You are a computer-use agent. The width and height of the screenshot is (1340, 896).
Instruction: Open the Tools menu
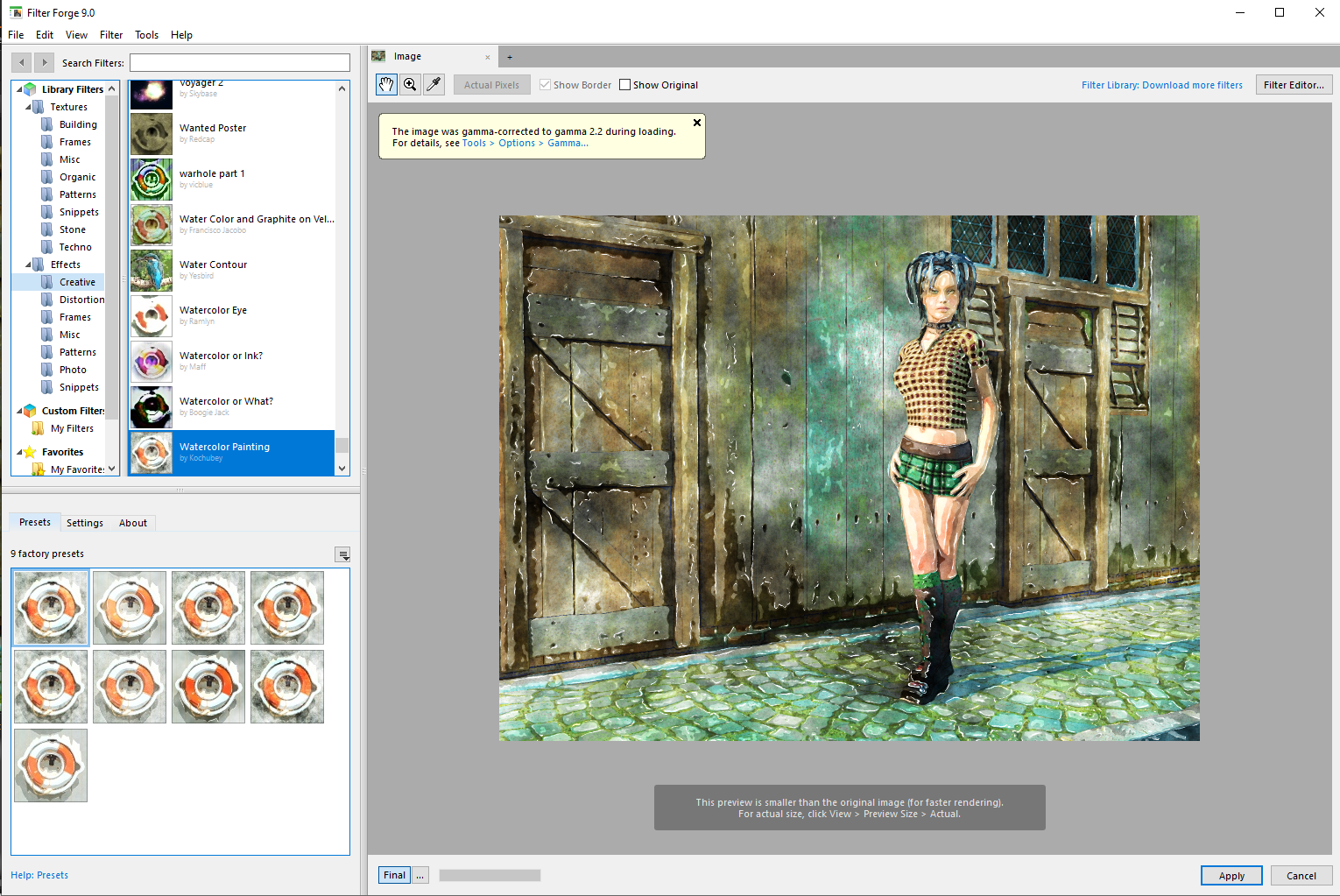coord(146,35)
